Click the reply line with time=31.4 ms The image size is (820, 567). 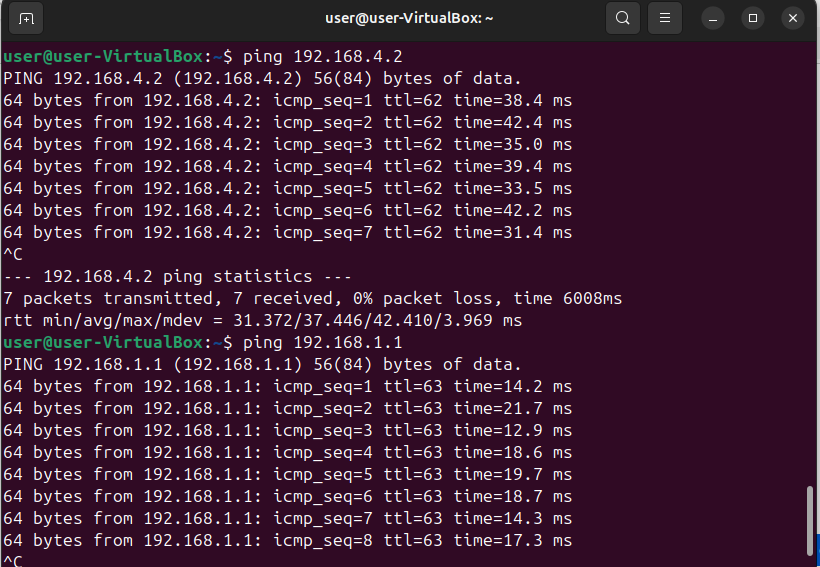(x=288, y=232)
